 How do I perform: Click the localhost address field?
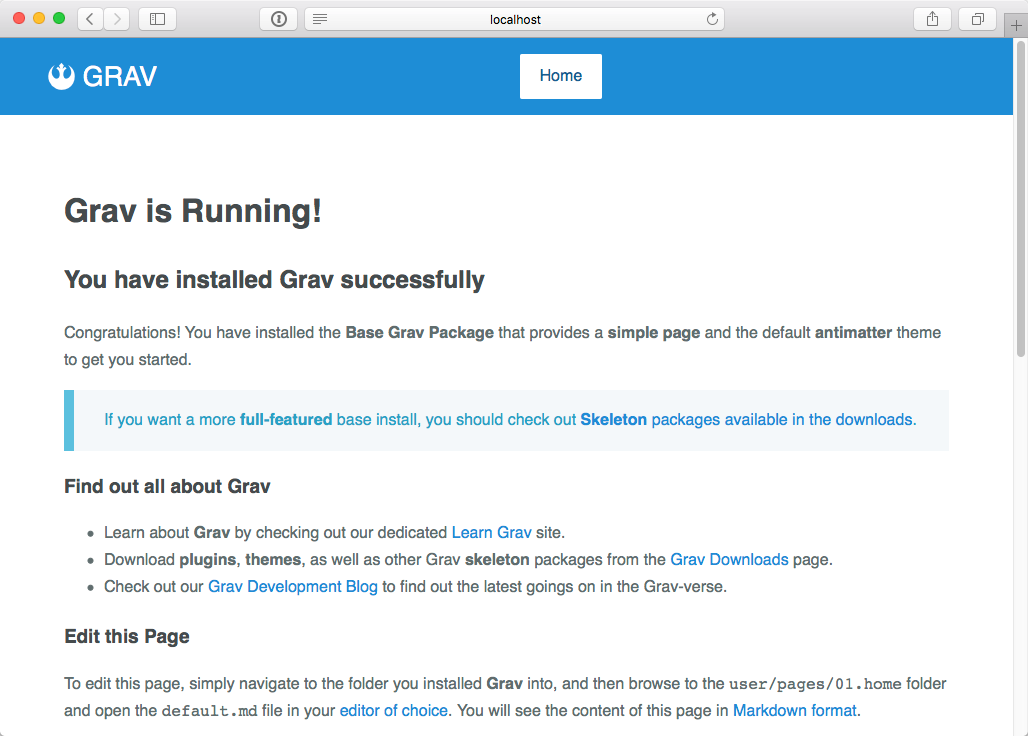(515, 19)
